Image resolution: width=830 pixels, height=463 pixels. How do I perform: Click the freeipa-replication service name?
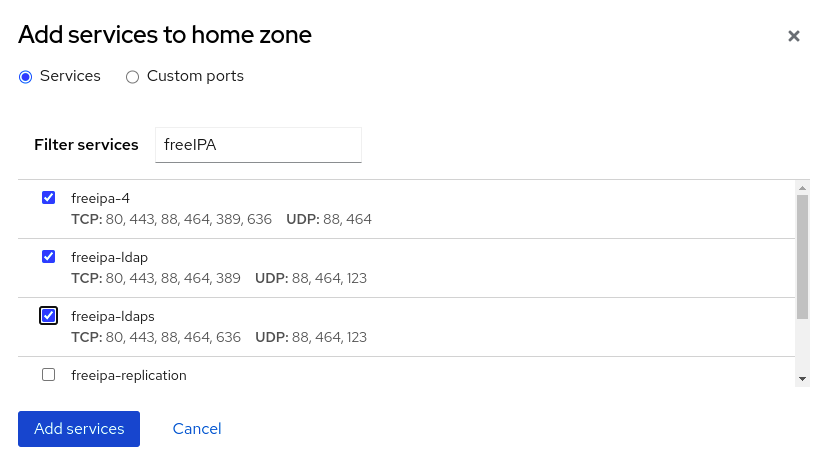(129, 376)
